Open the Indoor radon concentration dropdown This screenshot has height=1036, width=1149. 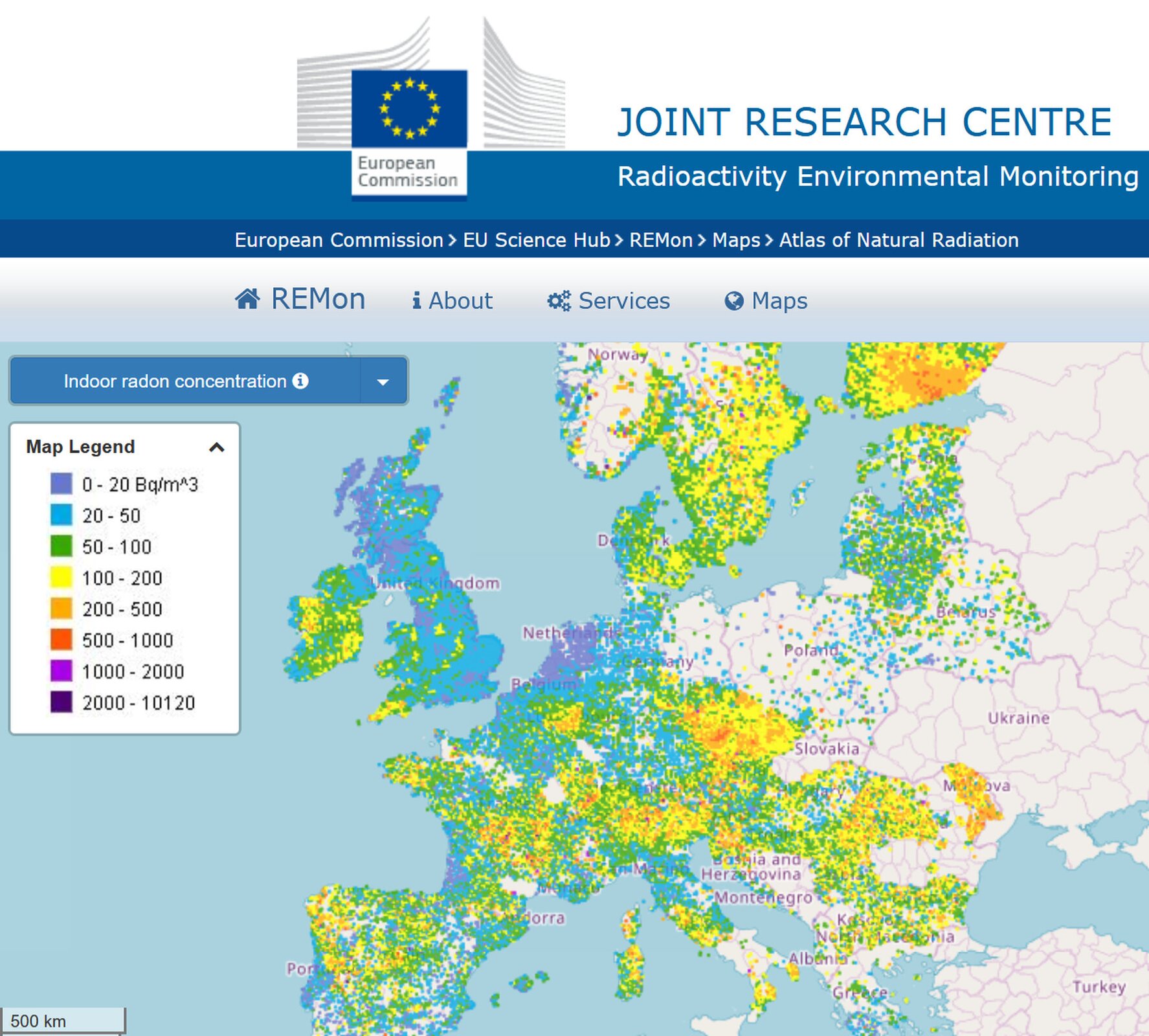tap(383, 381)
